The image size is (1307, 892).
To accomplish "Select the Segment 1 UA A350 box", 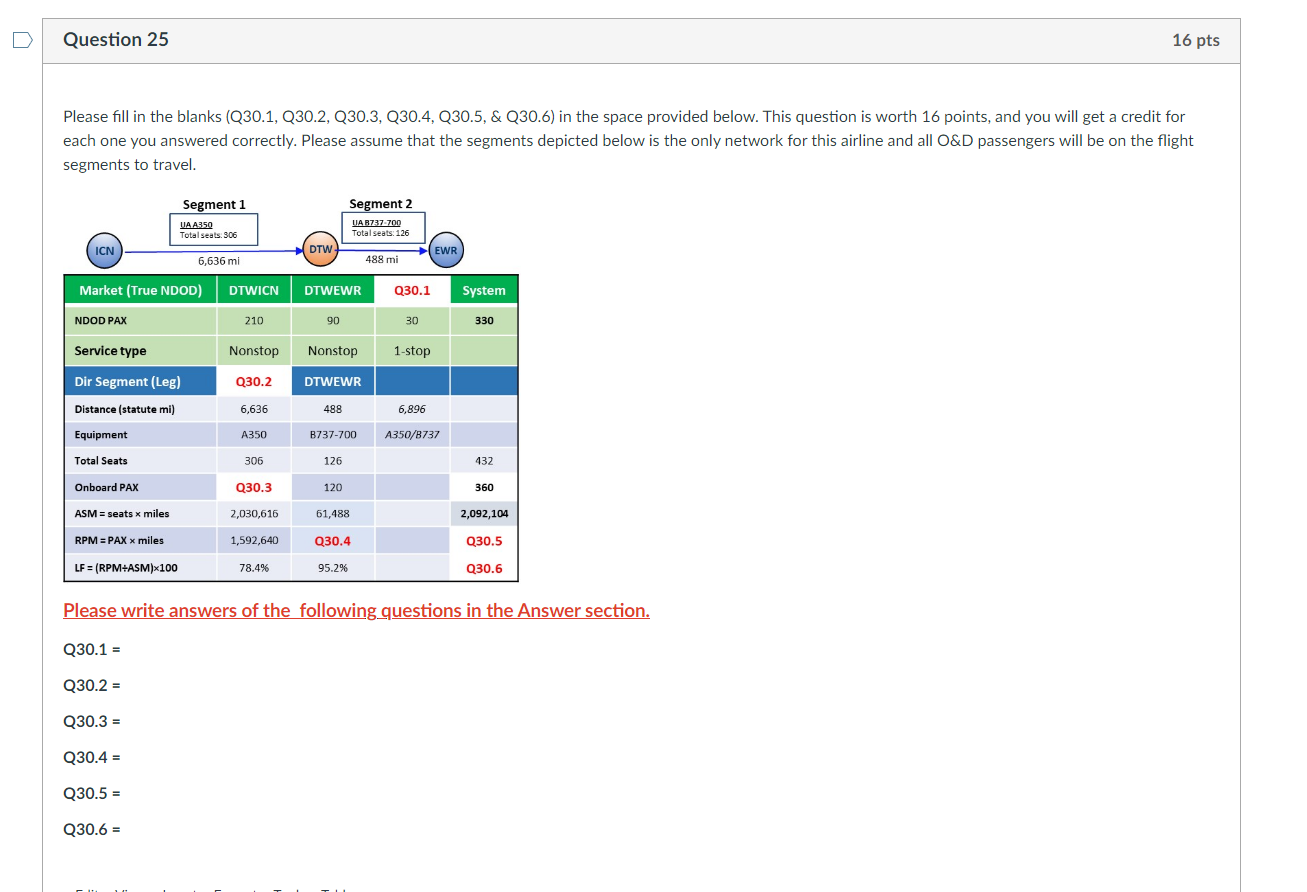I will [213, 228].
